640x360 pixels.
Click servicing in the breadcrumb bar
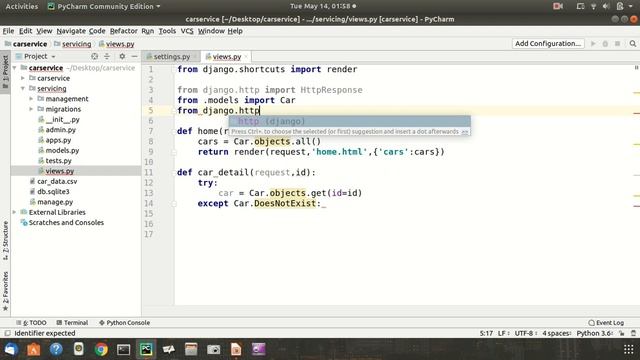[x=76, y=44]
